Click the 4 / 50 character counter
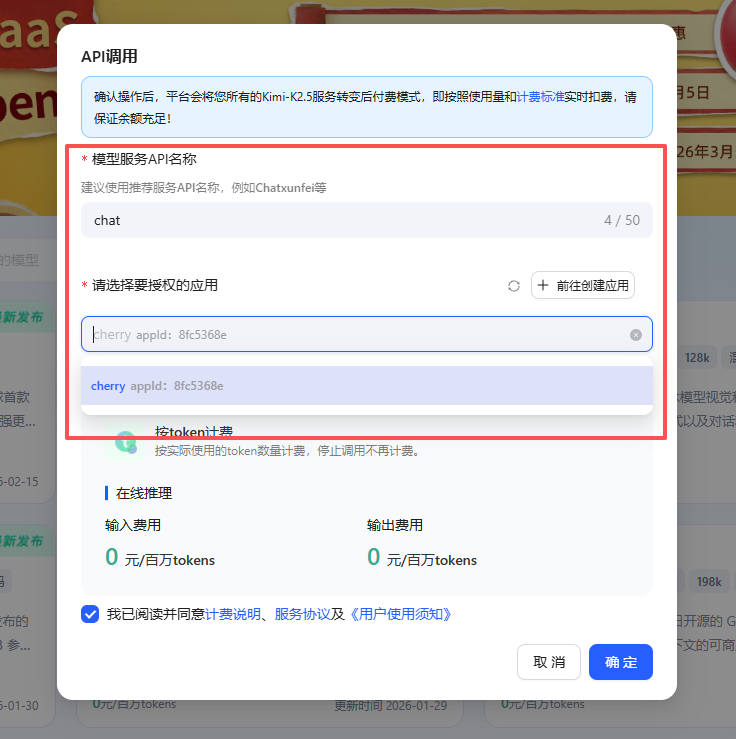This screenshot has height=739, width=736. (621, 220)
